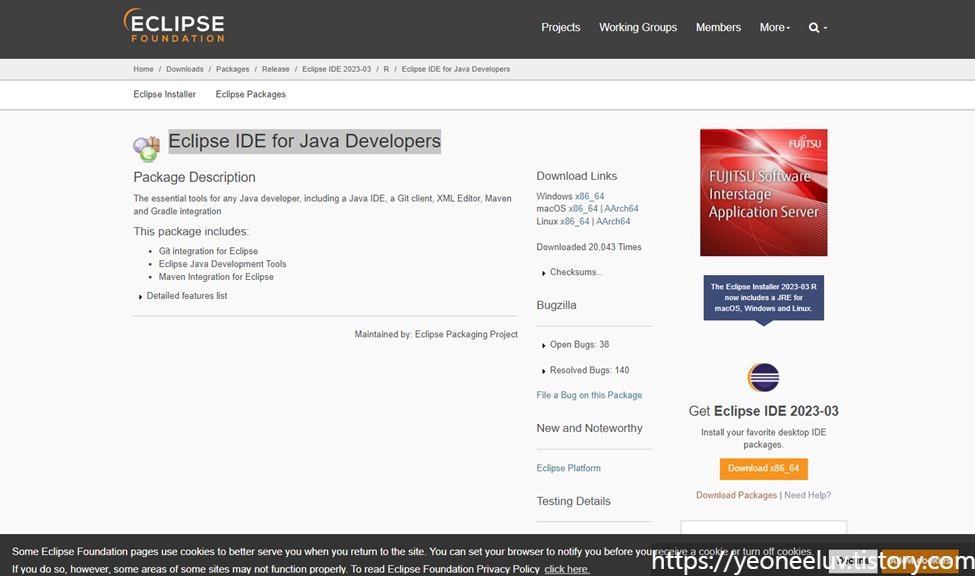Download Linux AArch64 package

pos(613,221)
